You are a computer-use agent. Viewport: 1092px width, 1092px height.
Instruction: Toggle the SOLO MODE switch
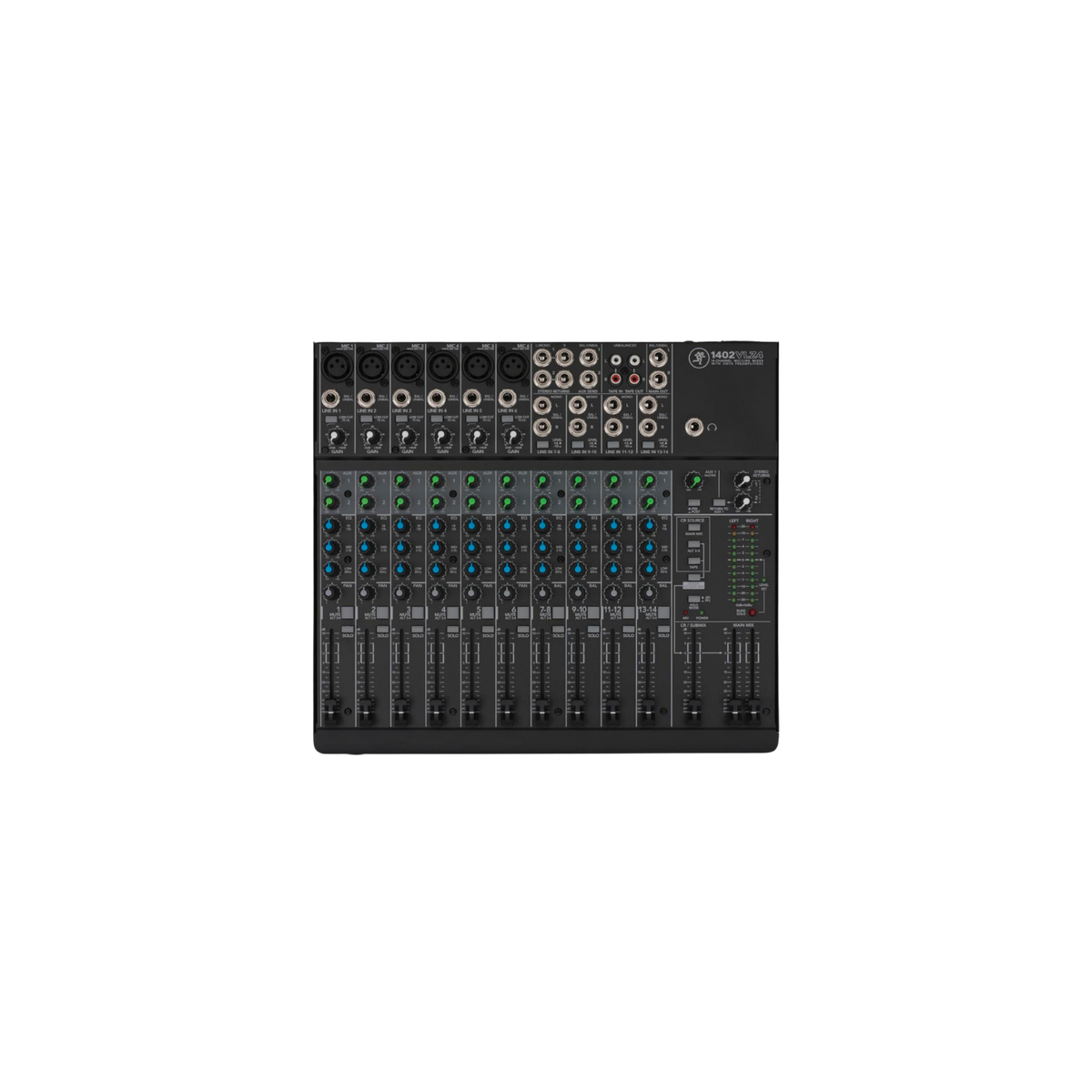(x=694, y=599)
